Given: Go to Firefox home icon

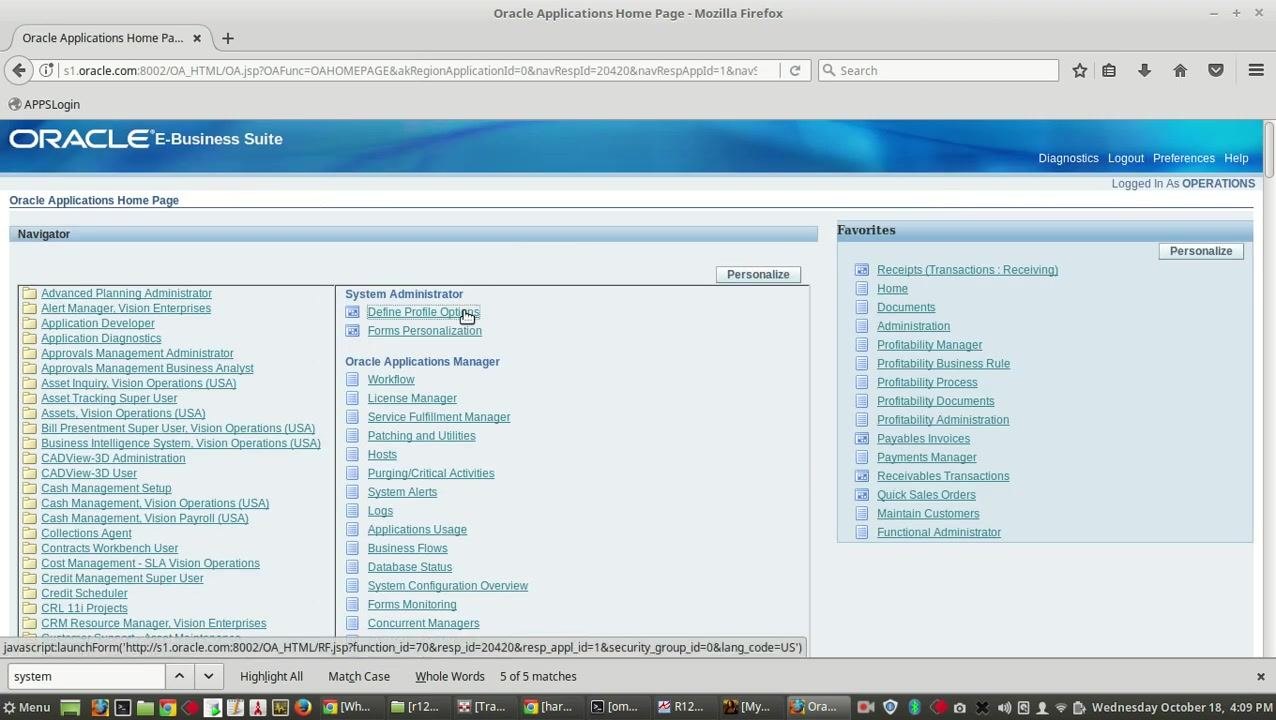Looking at the screenshot, I should tap(1180, 70).
